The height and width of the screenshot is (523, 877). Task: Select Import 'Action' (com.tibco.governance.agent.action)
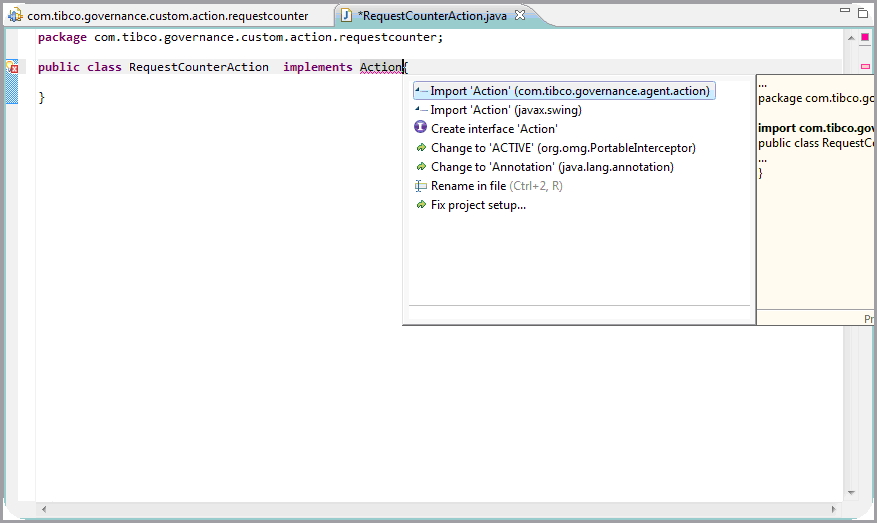click(564, 91)
